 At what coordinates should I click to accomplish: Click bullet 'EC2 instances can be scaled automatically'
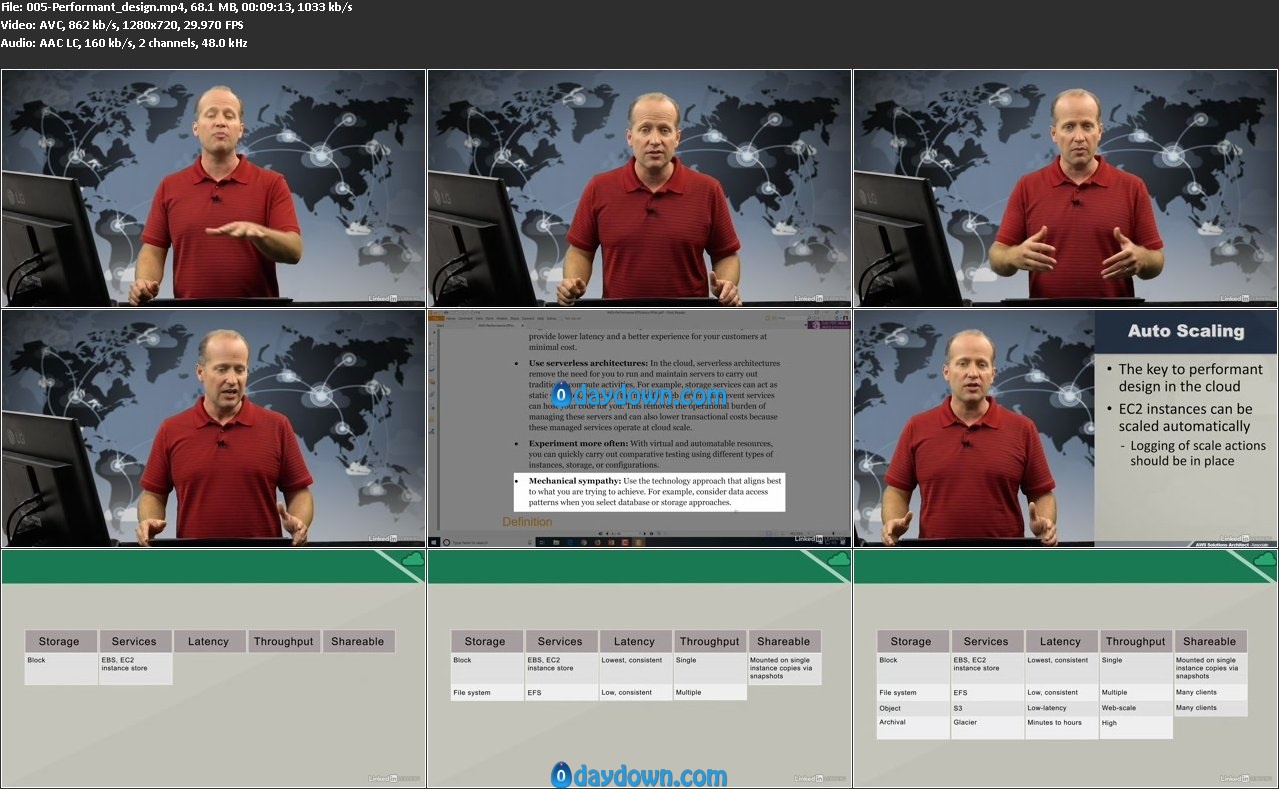point(1183,417)
